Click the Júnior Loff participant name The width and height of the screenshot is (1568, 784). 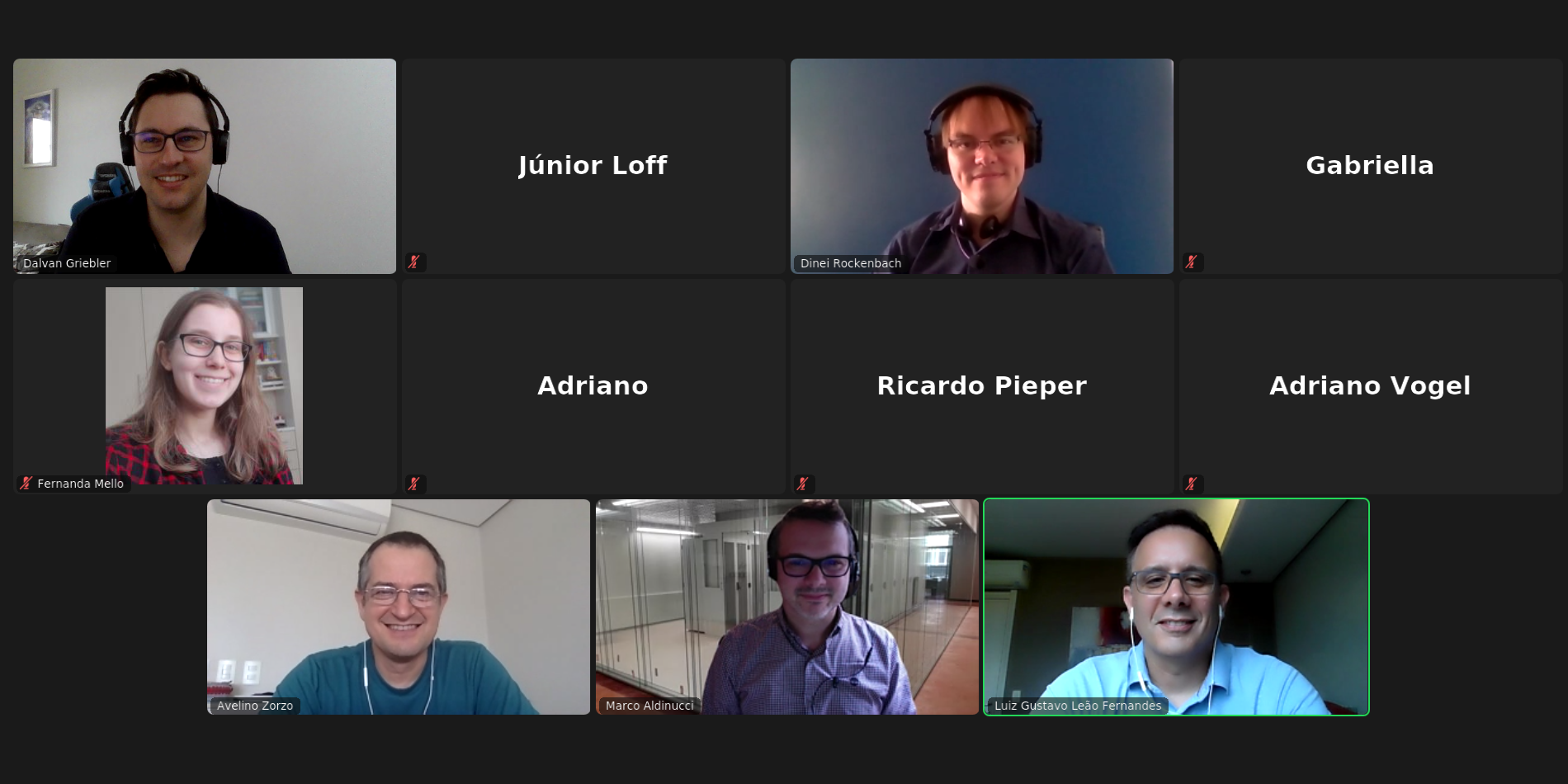tap(593, 165)
